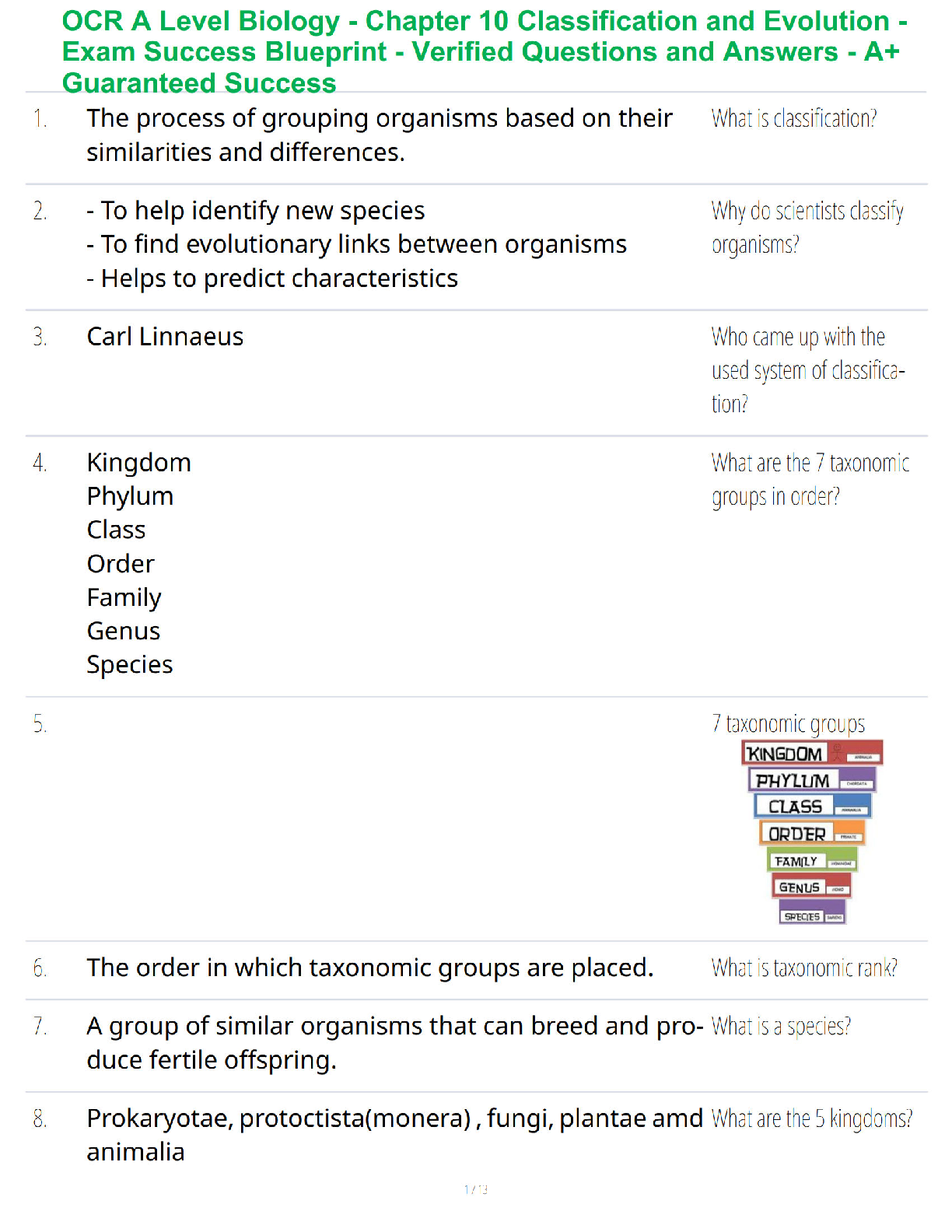Click the GENUS block in diagram
The height and width of the screenshot is (1232, 952).
812,887
